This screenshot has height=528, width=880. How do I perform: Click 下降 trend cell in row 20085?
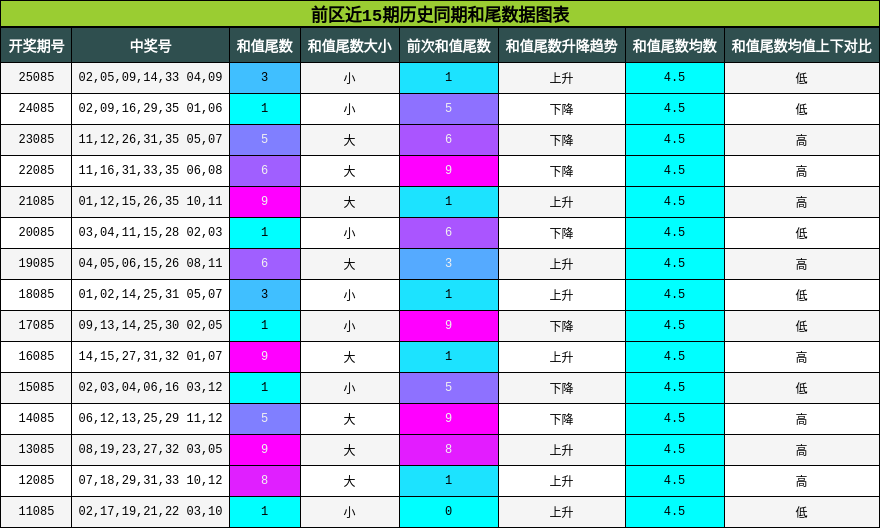coord(562,232)
